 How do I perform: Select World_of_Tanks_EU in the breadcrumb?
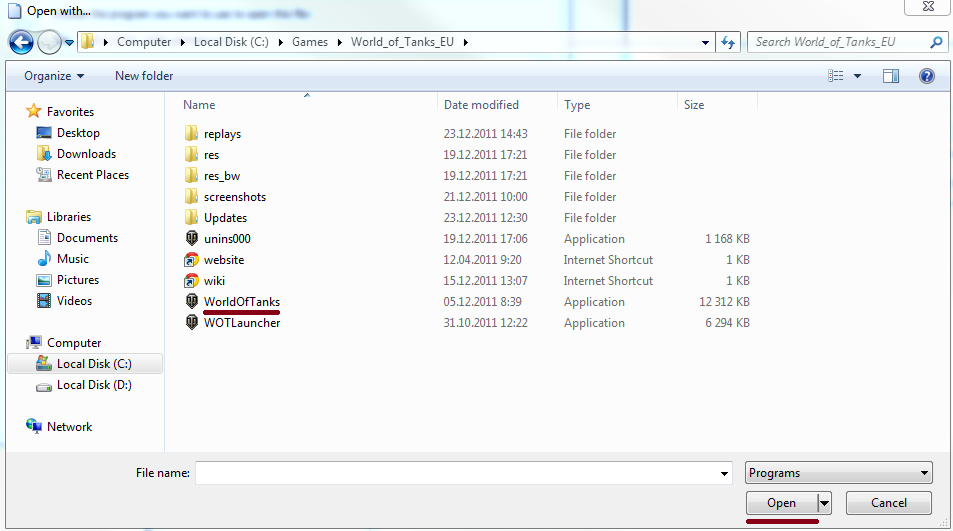pyautogui.click(x=402, y=42)
